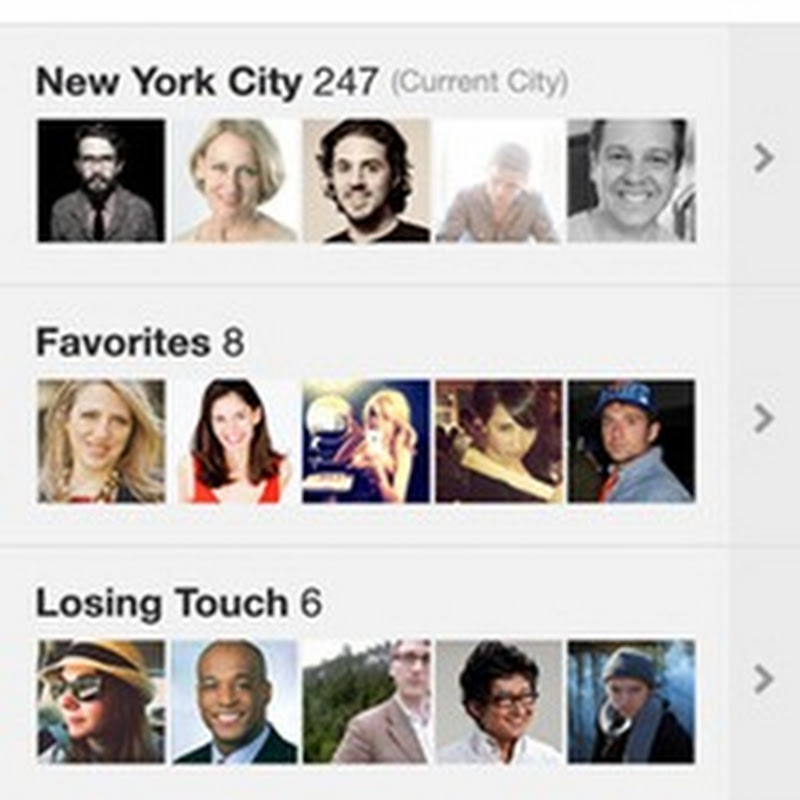Select smiling bald man in suit

234,702
